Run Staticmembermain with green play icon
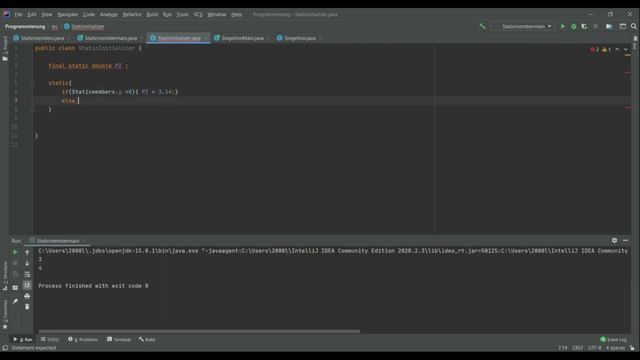The image size is (640, 360). coord(563,26)
